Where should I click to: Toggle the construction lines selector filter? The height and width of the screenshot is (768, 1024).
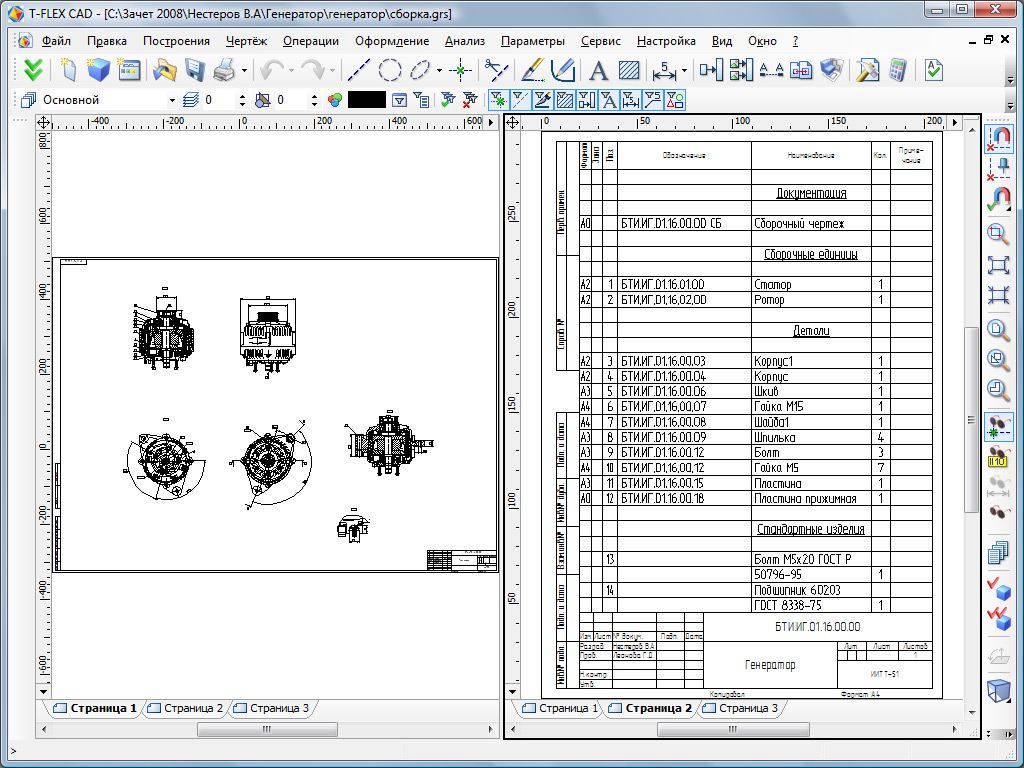coord(520,100)
